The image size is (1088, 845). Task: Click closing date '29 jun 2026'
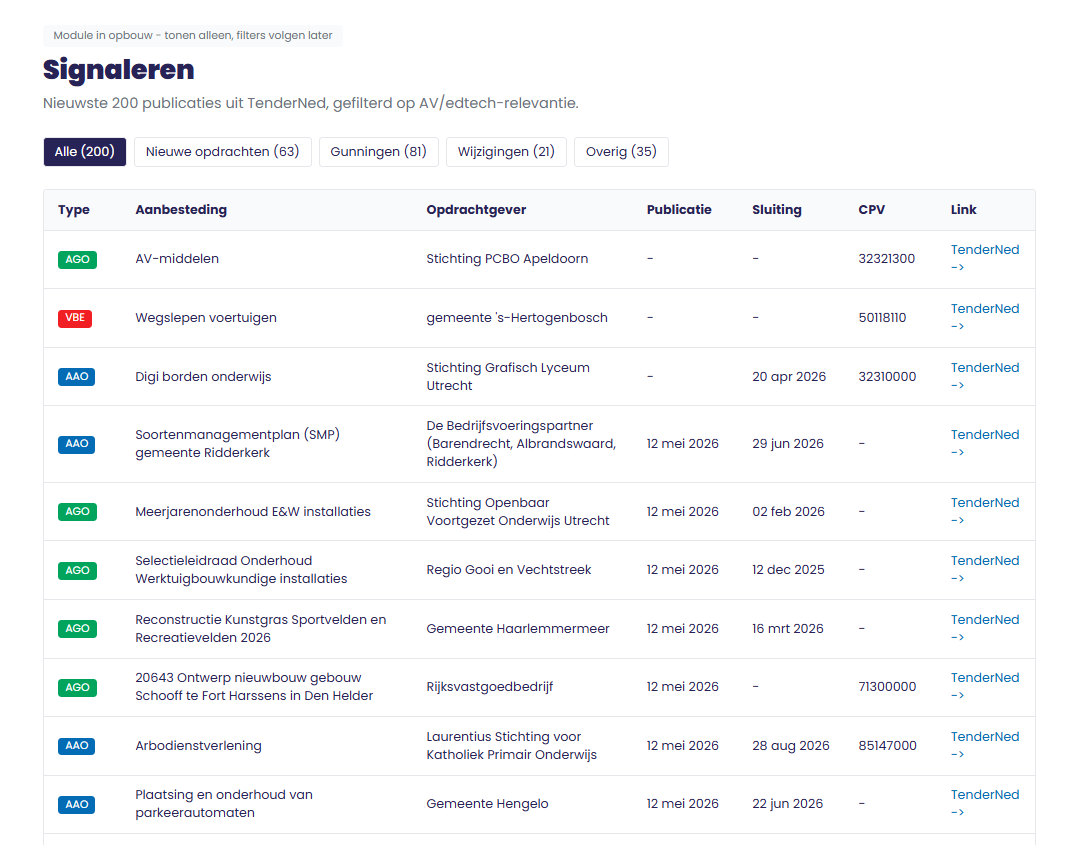(x=788, y=443)
